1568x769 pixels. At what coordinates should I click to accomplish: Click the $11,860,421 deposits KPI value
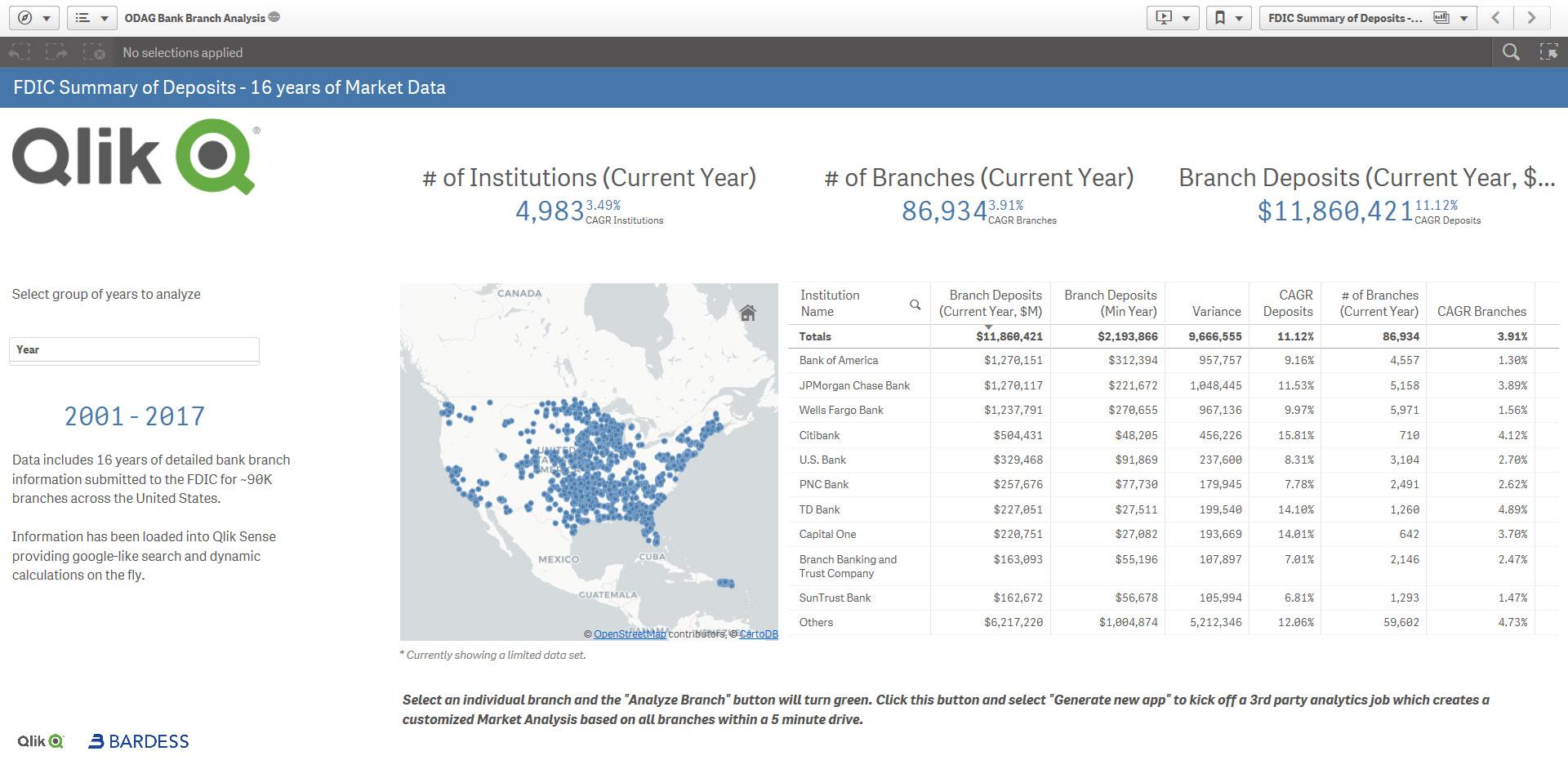tap(1335, 211)
